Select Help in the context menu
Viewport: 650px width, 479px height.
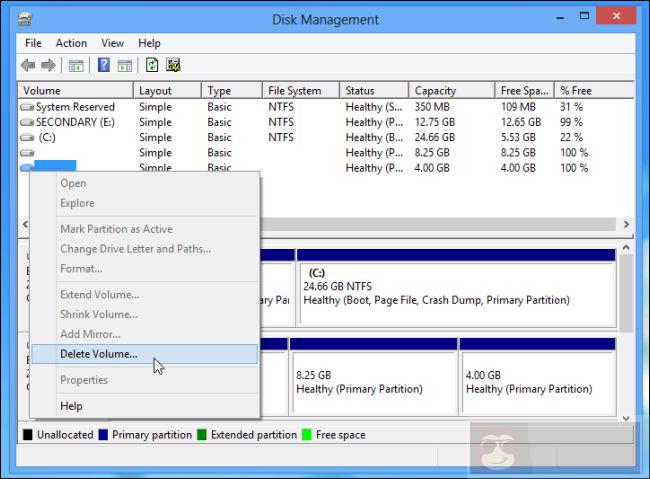click(x=71, y=406)
